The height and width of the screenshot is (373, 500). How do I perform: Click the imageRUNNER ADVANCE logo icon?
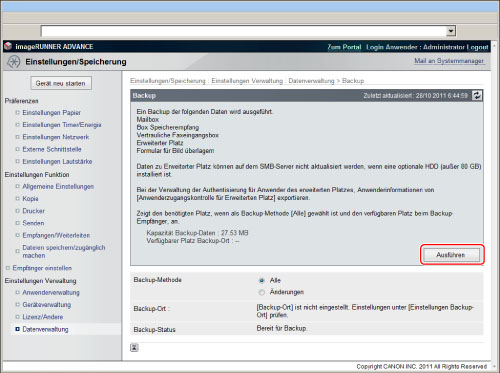[x=8, y=46]
